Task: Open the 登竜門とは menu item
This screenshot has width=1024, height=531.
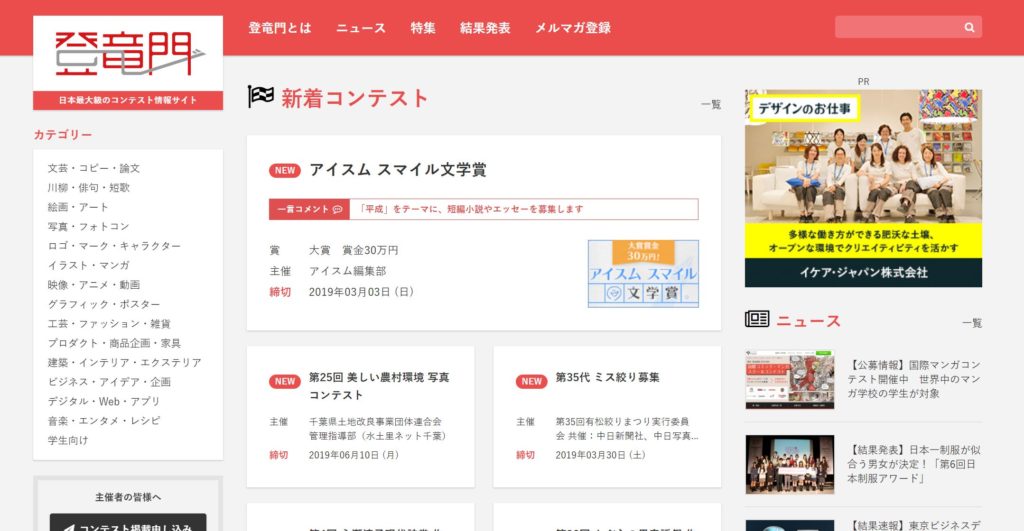Action: 280,28
